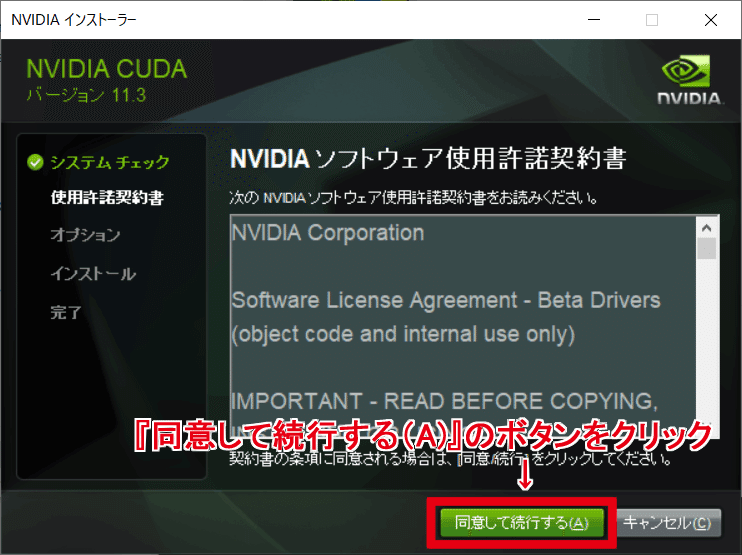The height and width of the screenshot is (555, 742).
Task: Minimize the NVIDIA インストーラー window
Action: pos(594,20)
